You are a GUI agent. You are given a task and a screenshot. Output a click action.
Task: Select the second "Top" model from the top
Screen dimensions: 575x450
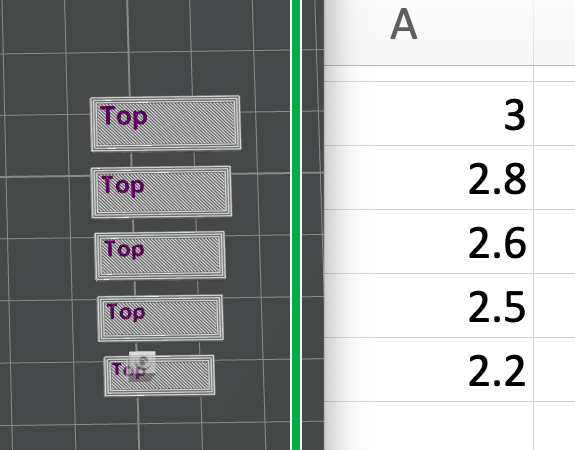(161, 192)
